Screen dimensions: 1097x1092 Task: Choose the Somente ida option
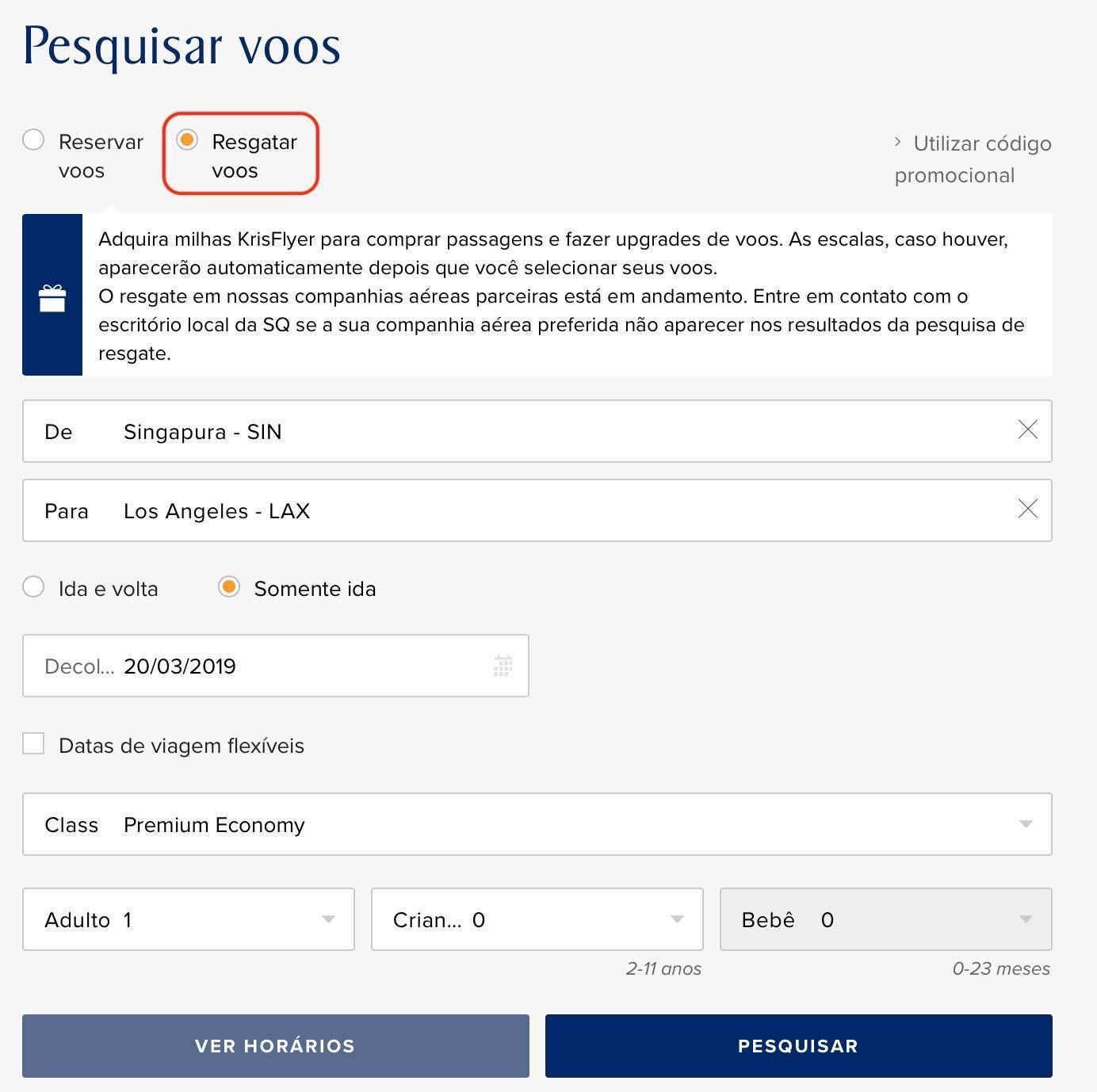pos(229,587)
